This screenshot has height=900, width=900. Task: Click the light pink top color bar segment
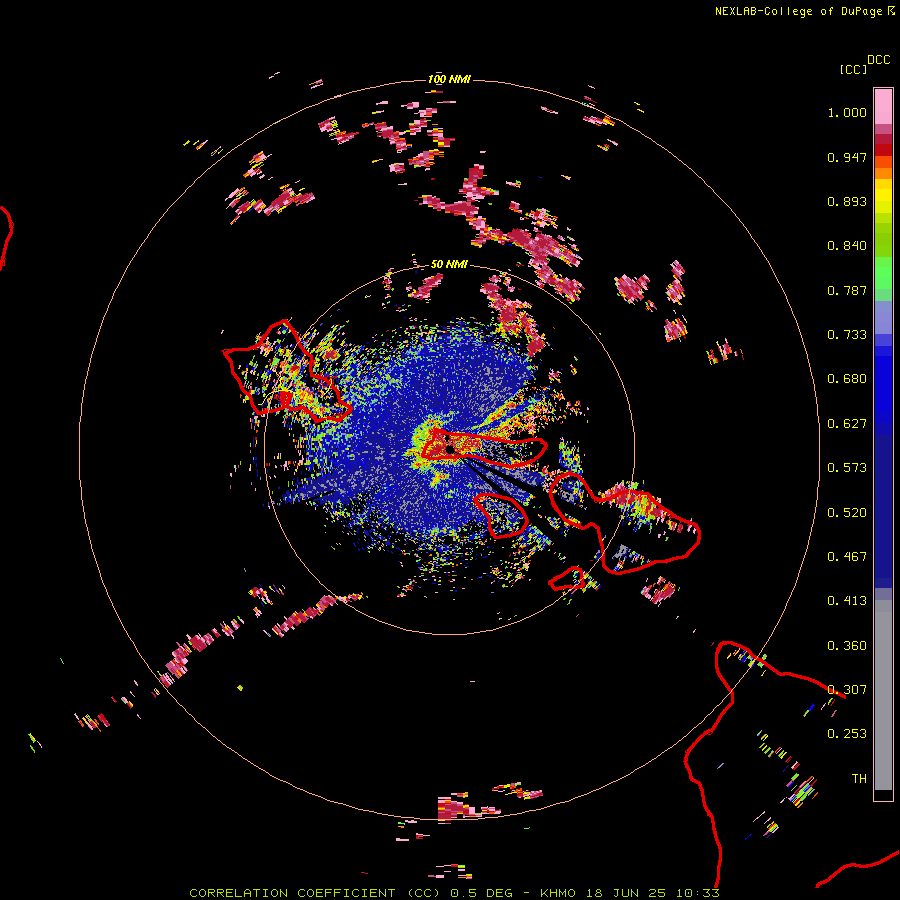click(x=883, y=107)
